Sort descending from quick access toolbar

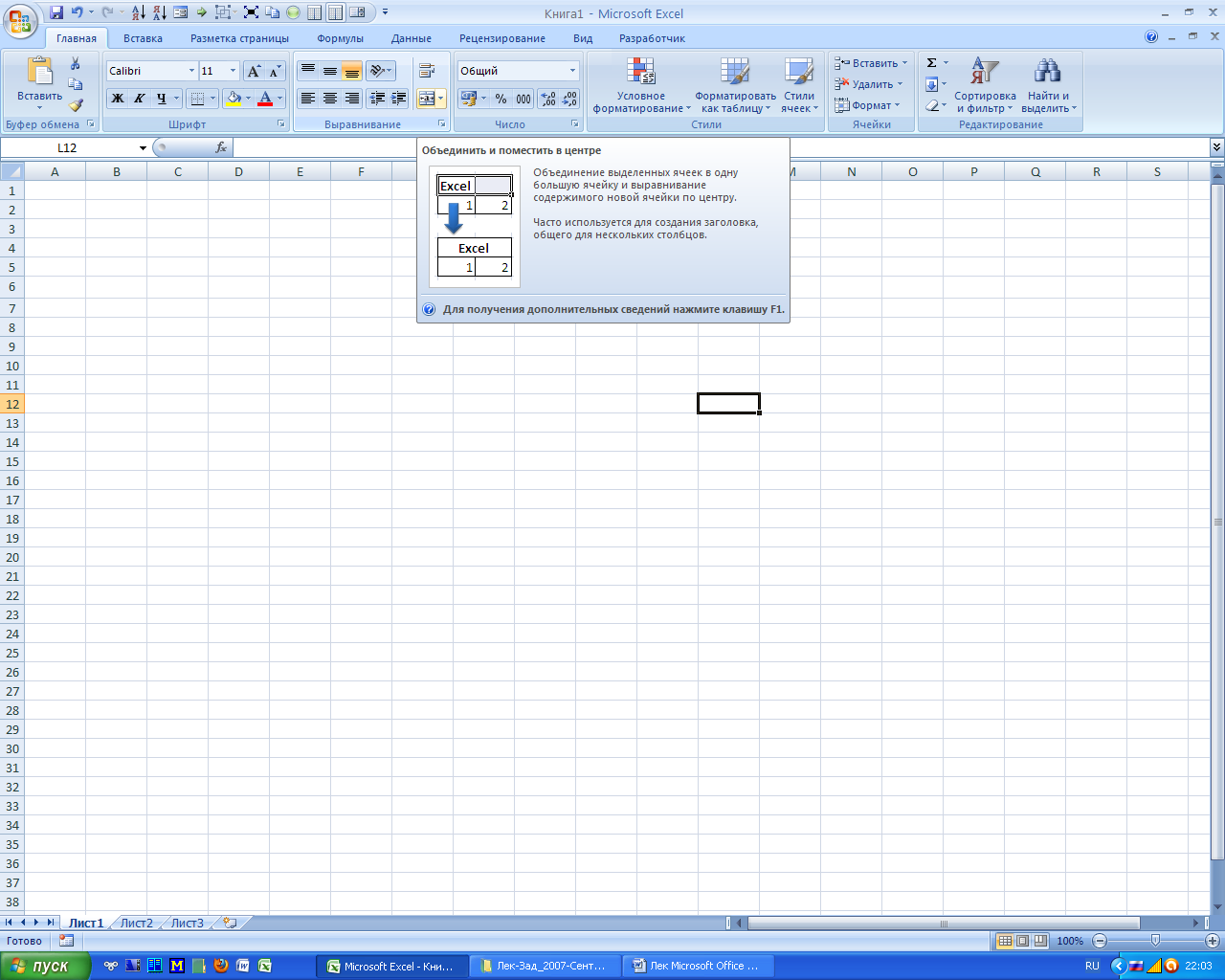coord(159,12)
